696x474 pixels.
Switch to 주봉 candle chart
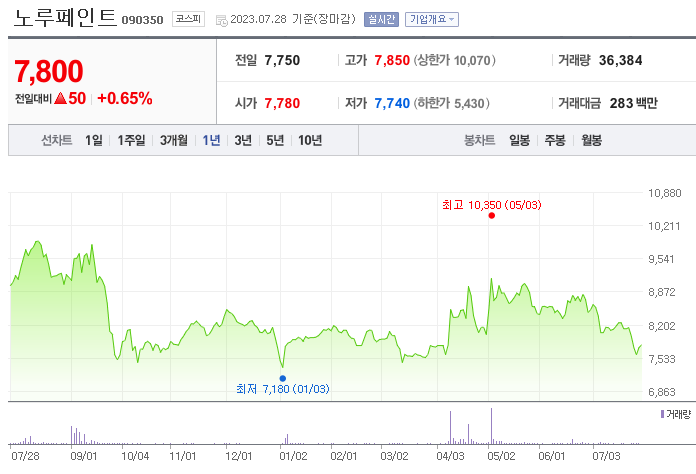click(555, 140)
